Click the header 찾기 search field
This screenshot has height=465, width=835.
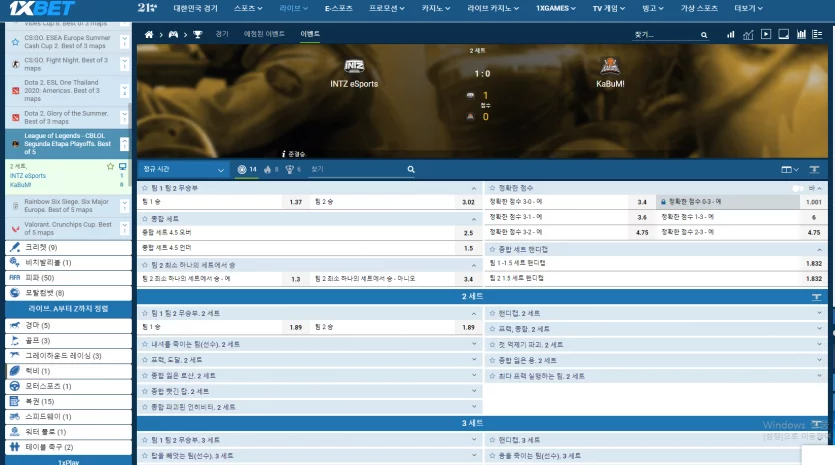click(x=666, y=35)
